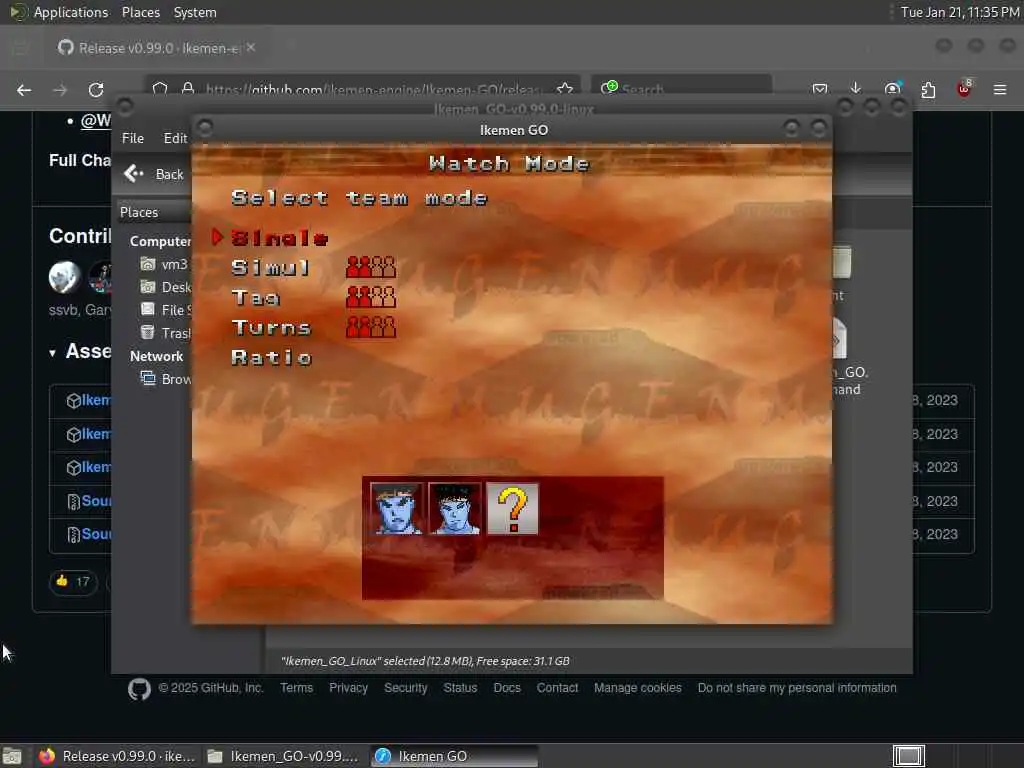The image size is (1024, 768).
Task: Click the site security padlock icon
Action: click(188, 89)
